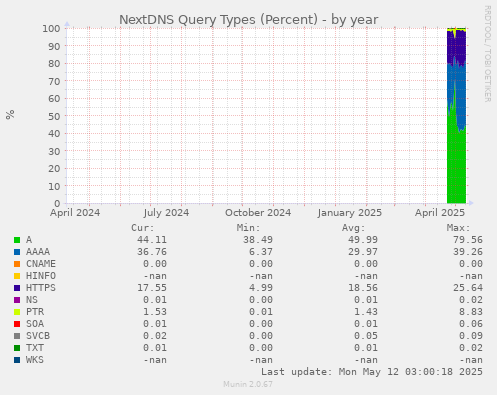Click the AAAA current value 36.76
The height and width of the screenshot is (395, 497).
tap(152, 252)
